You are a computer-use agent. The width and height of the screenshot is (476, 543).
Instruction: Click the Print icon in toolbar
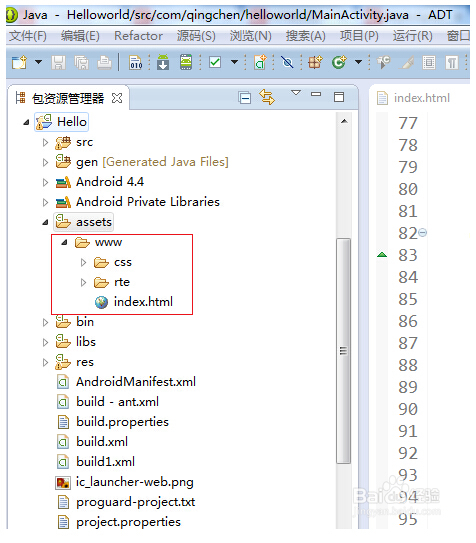[x=104, y=63]
